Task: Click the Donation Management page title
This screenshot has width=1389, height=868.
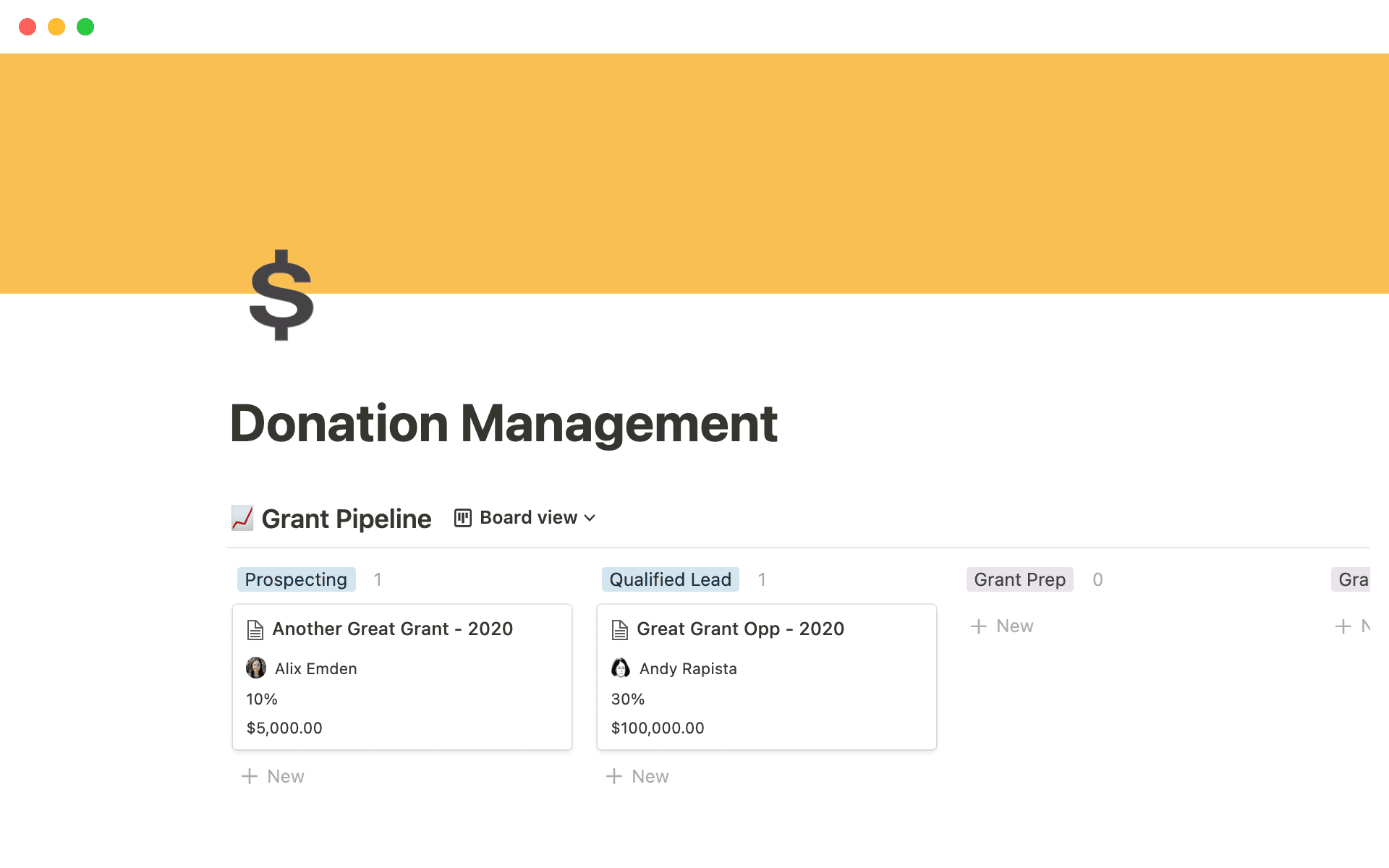Action: (x=504, y=424)
